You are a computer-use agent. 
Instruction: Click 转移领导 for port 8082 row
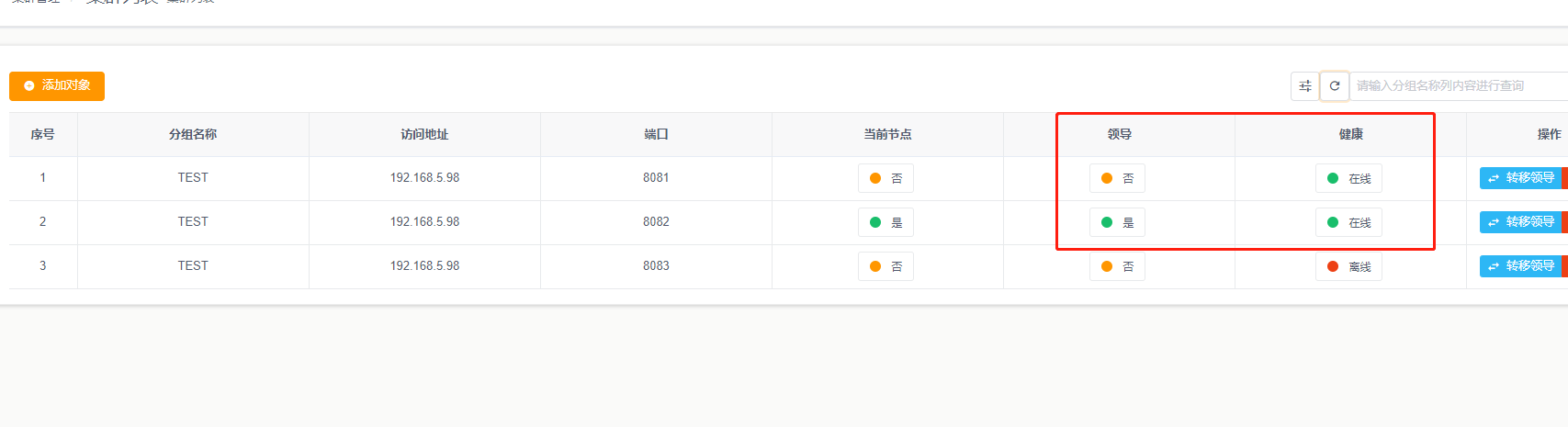1521,222
